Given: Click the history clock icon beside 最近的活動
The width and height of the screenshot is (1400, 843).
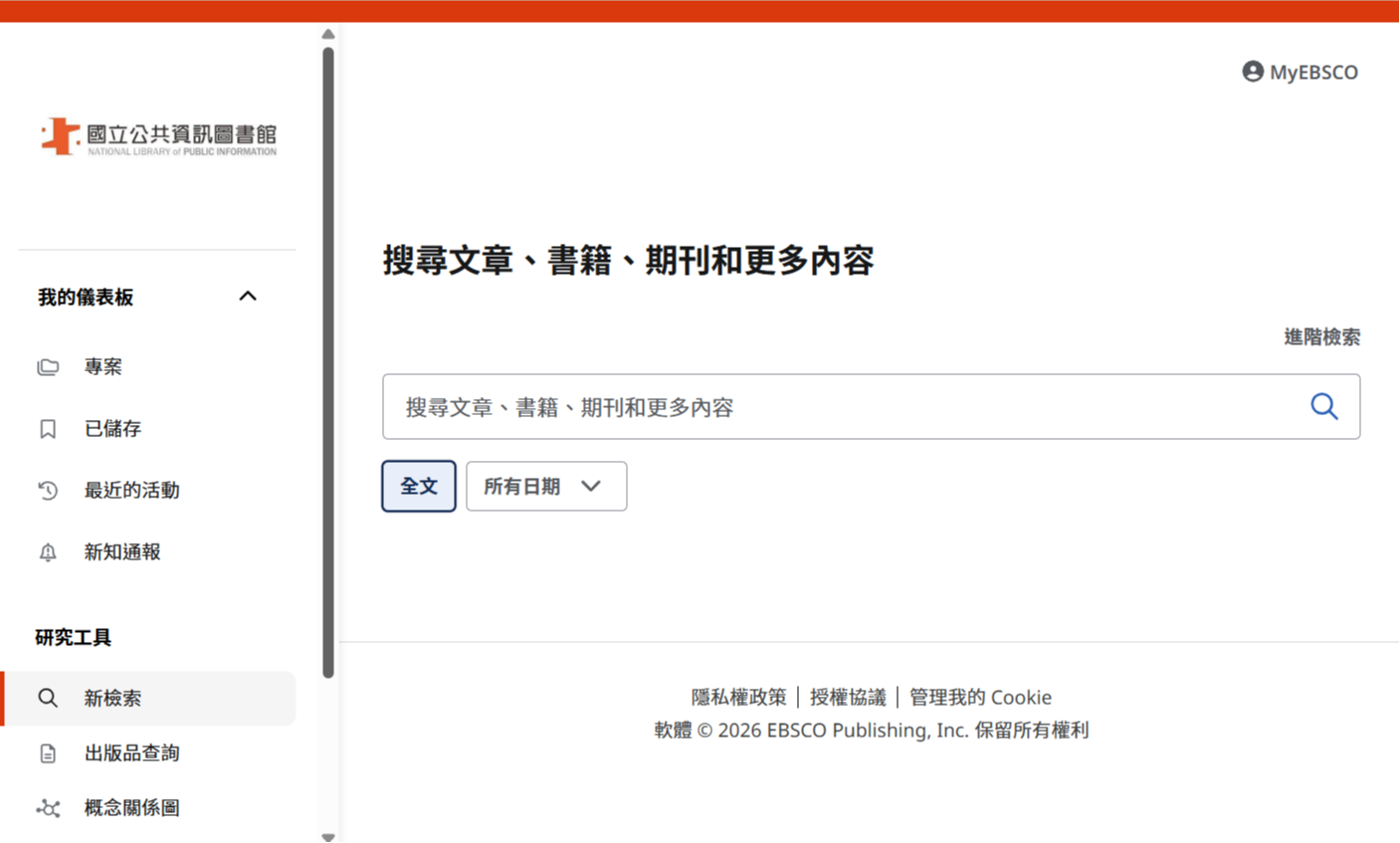Looking at the screenshot, I should coord(48,491).
